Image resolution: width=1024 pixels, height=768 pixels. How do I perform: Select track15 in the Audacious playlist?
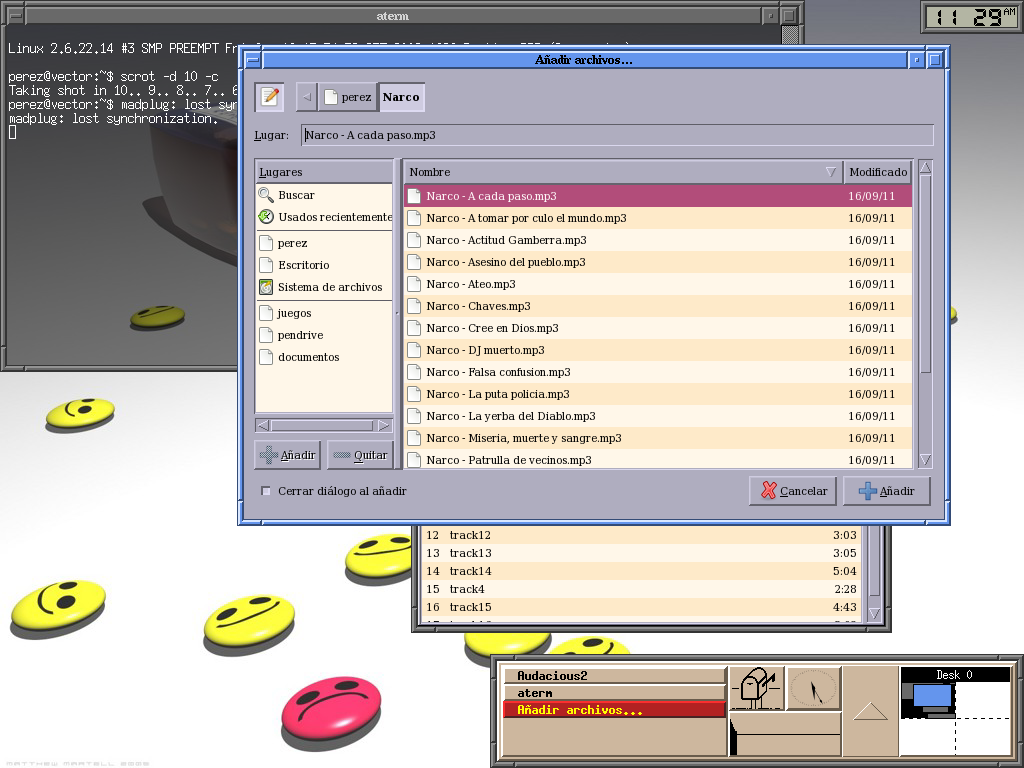coord(641,607)
